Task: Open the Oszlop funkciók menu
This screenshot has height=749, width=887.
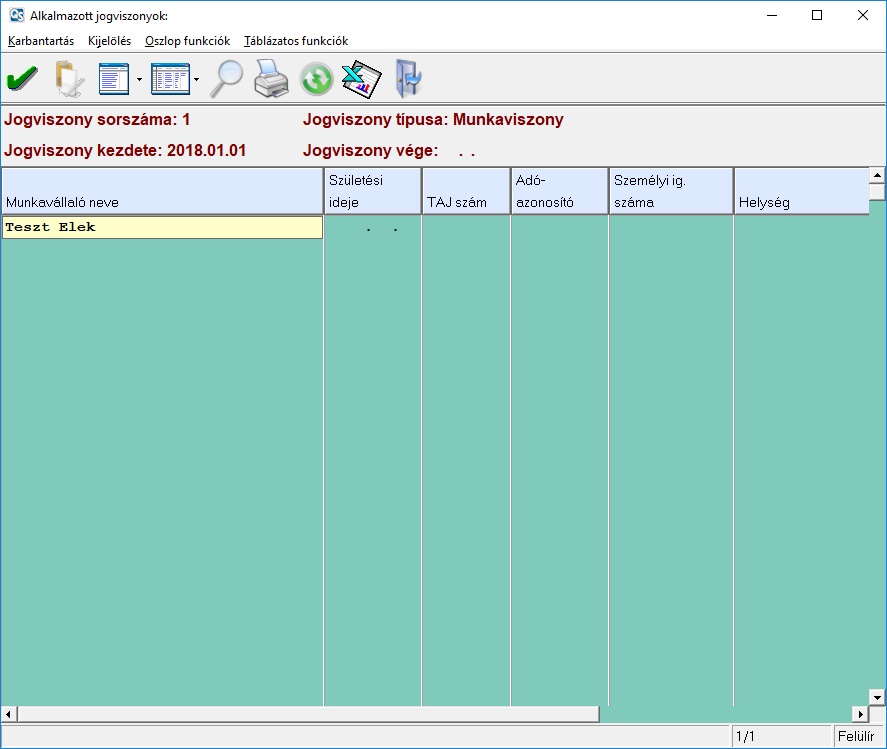Action: (x=187, y=41)
